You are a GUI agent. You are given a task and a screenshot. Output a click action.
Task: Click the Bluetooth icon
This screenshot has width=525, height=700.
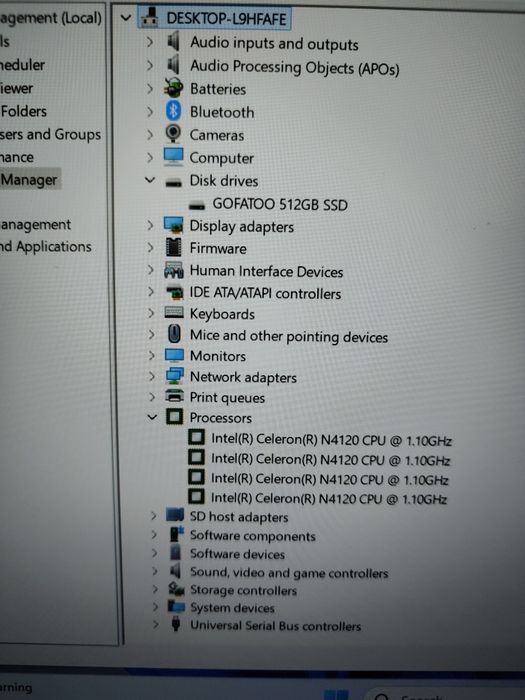point(173,111)
